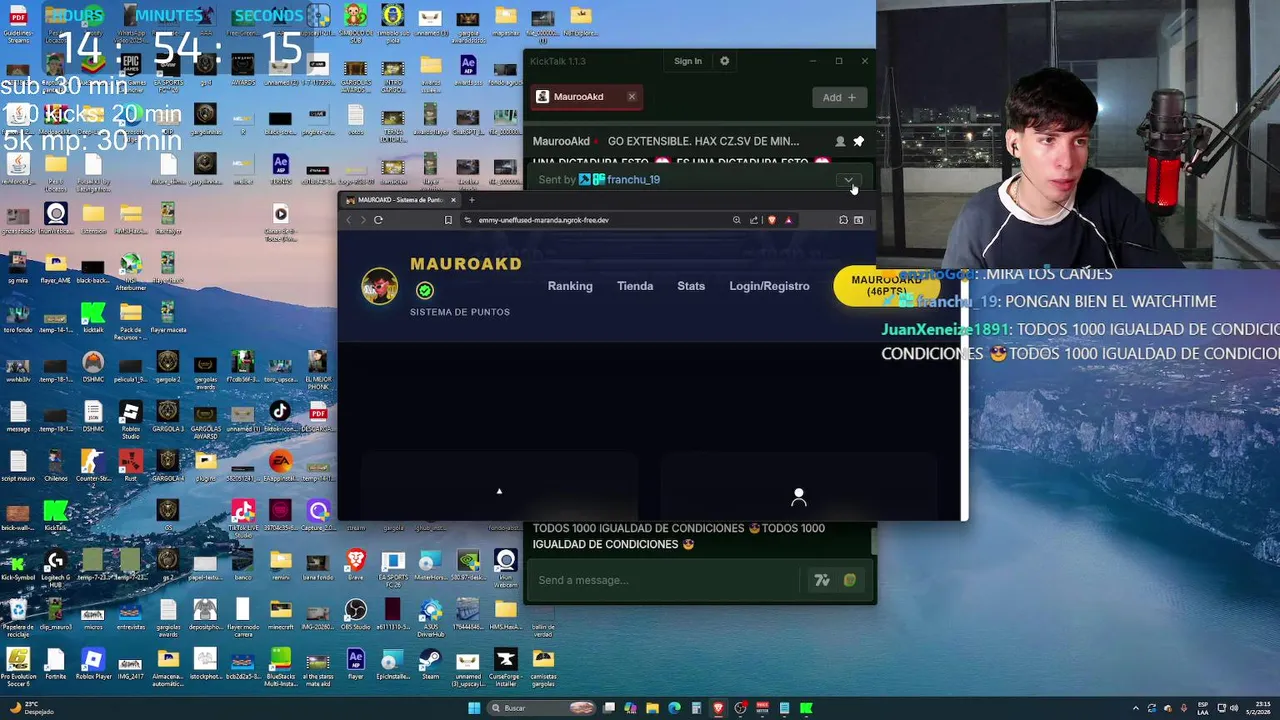Open Kick app in taskbar
The image size is (1280, 720).
[x=806, y=708]
